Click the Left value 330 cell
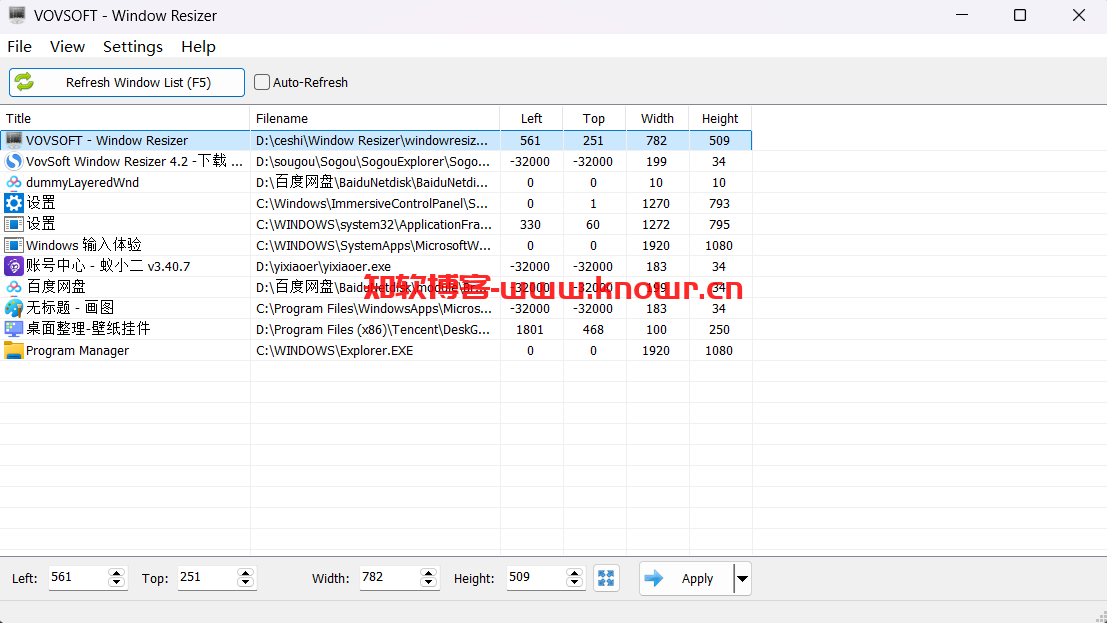Screen dimensions: 1107x623 [530, 225]
